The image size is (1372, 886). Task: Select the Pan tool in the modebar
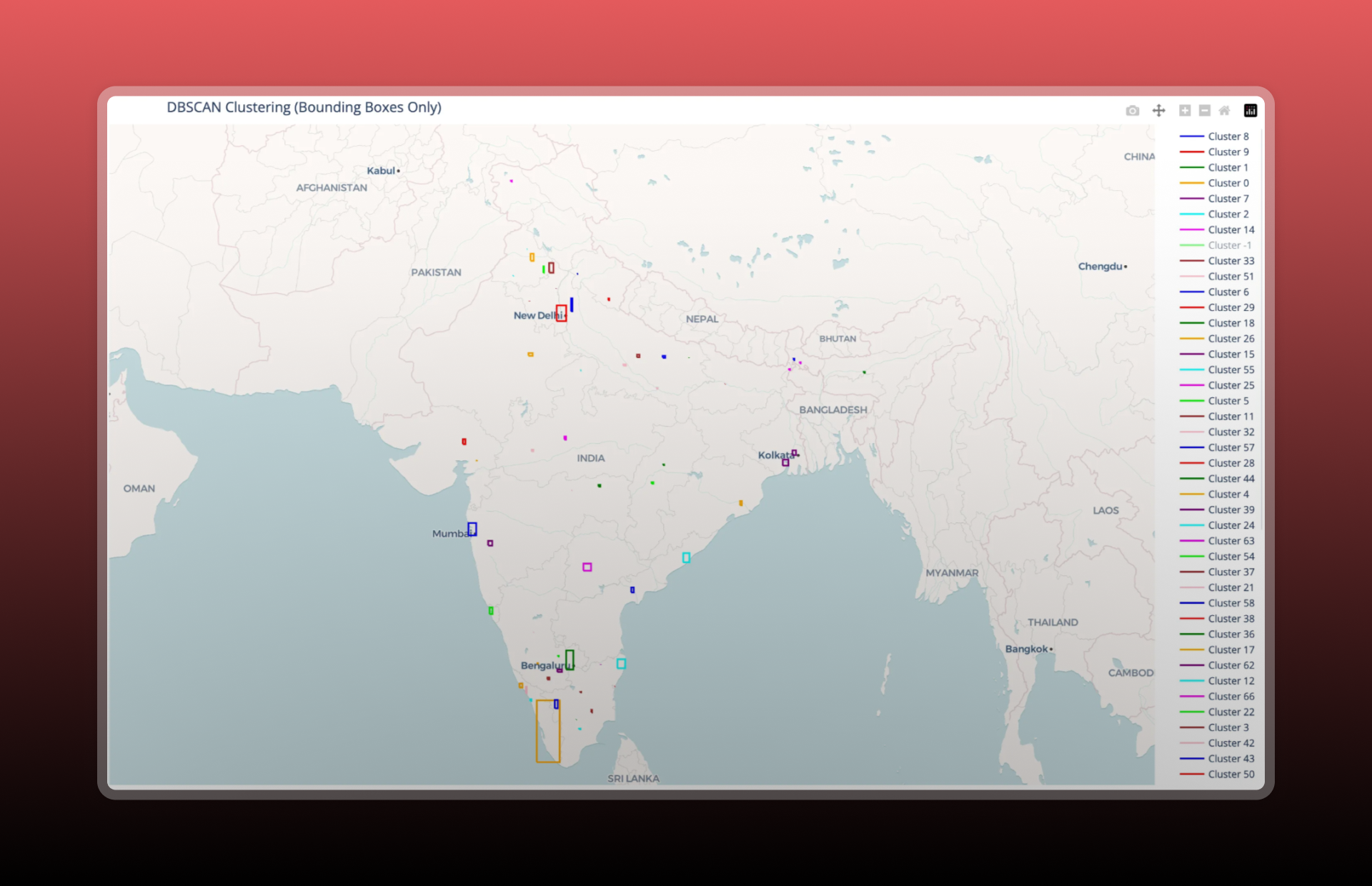coord(1158,111)
